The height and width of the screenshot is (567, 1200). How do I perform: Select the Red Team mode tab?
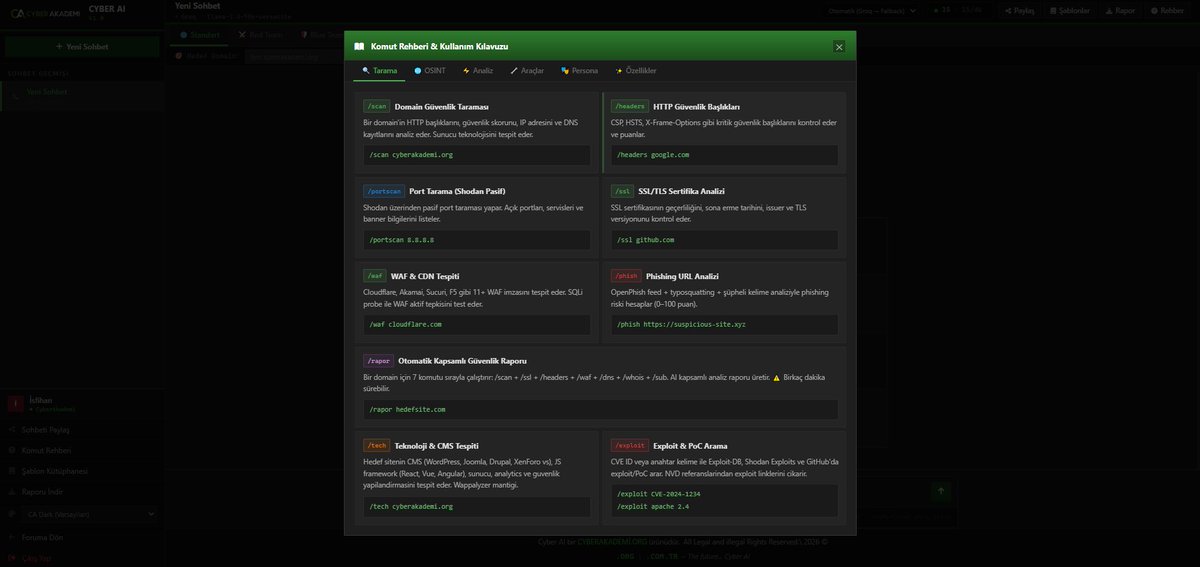click(263, 34)
